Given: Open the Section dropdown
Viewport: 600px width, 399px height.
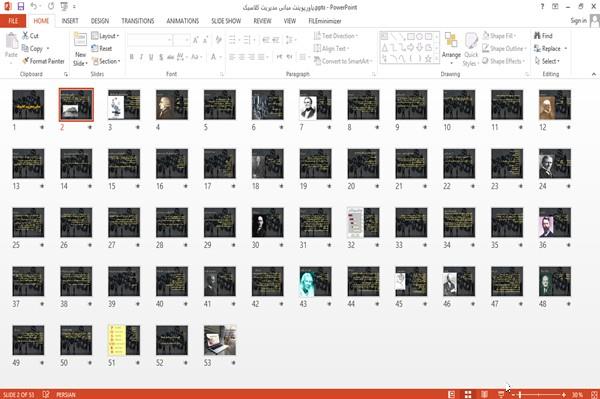Looking at the screenshot, I should pyautogui.click(x=106, y=61).
